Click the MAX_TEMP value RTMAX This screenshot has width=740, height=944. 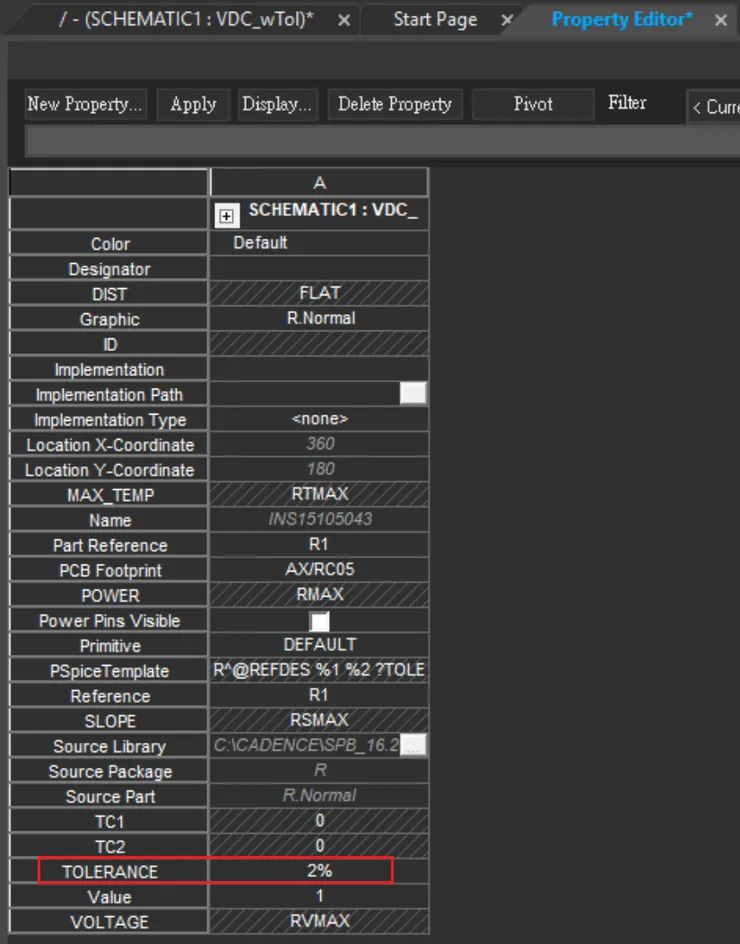[319, 494]
